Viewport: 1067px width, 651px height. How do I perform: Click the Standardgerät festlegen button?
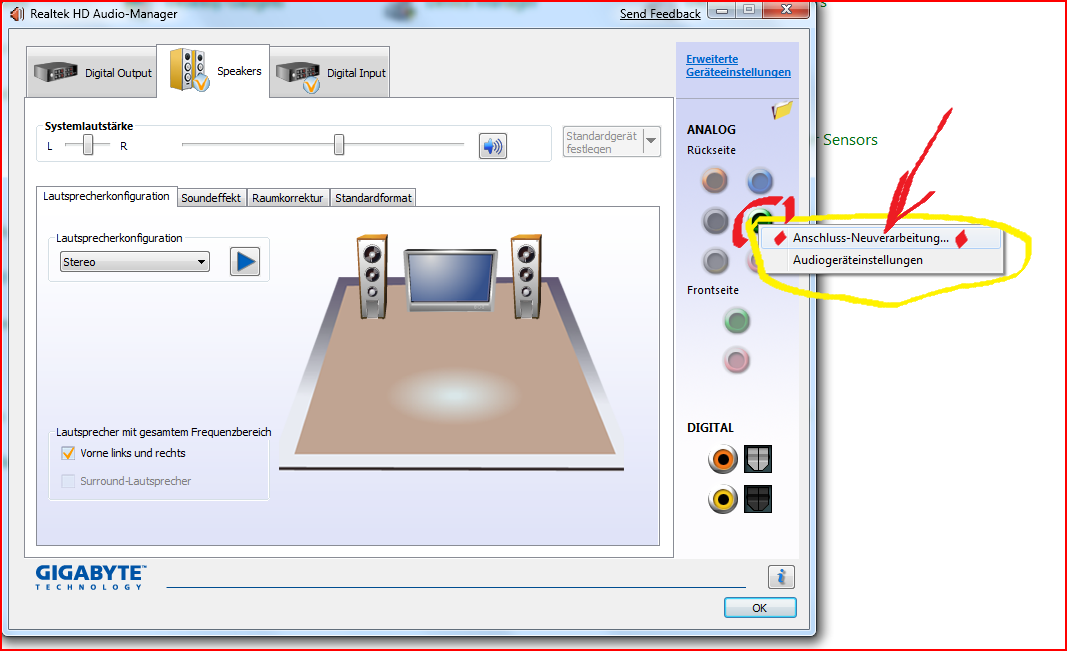(x=603, y=141)
